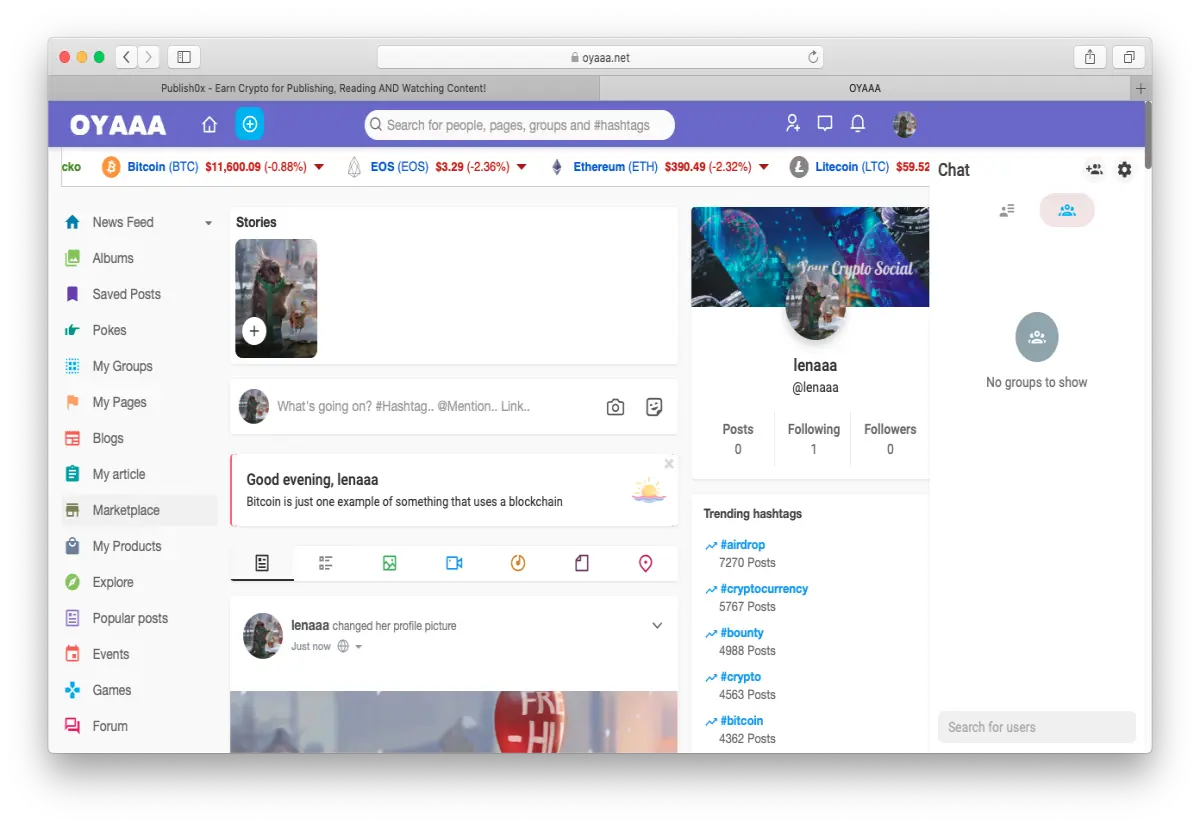Switch to the Publish0x browser tab
1200x827 pixels.
[323, 88]
